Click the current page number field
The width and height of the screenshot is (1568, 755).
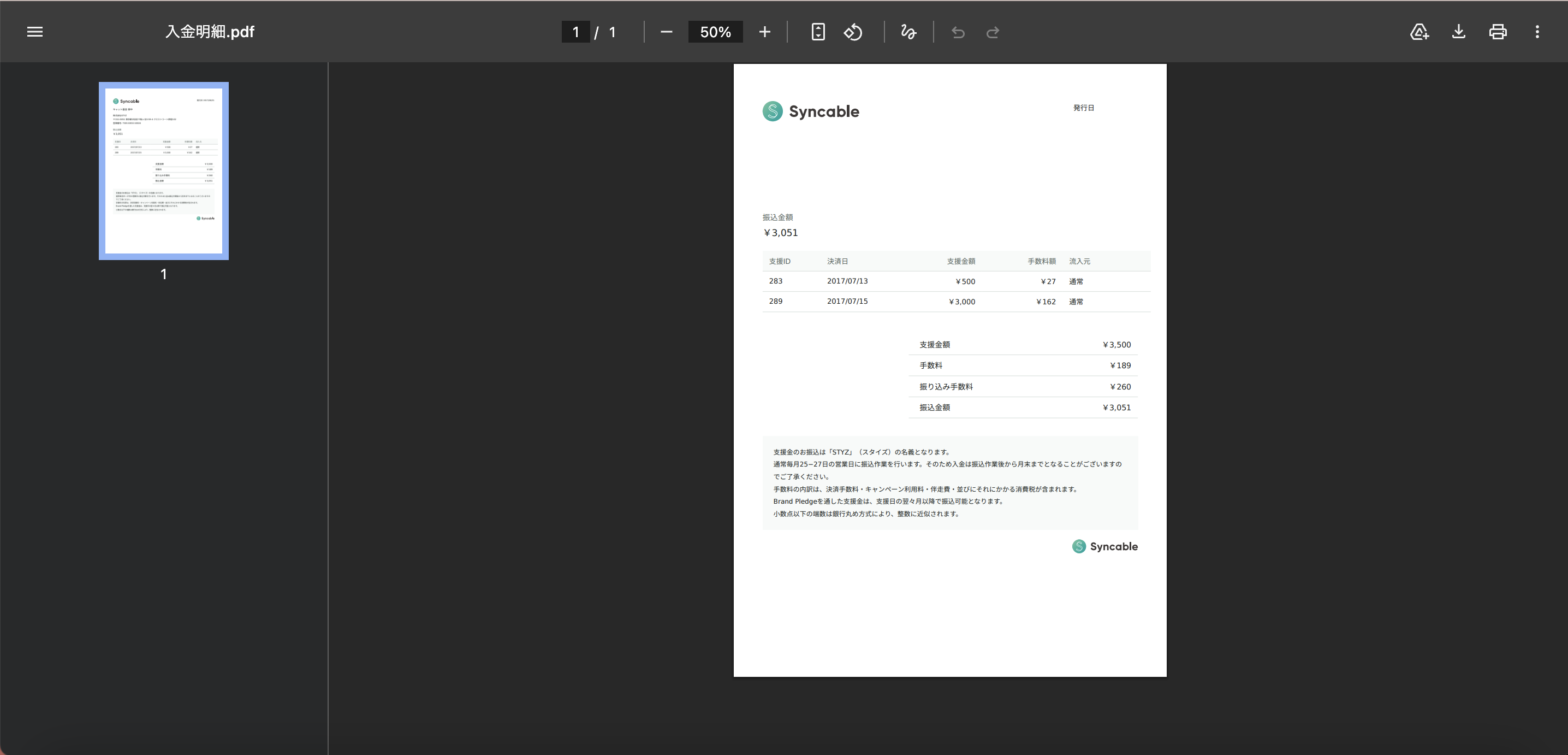(575, 32)
